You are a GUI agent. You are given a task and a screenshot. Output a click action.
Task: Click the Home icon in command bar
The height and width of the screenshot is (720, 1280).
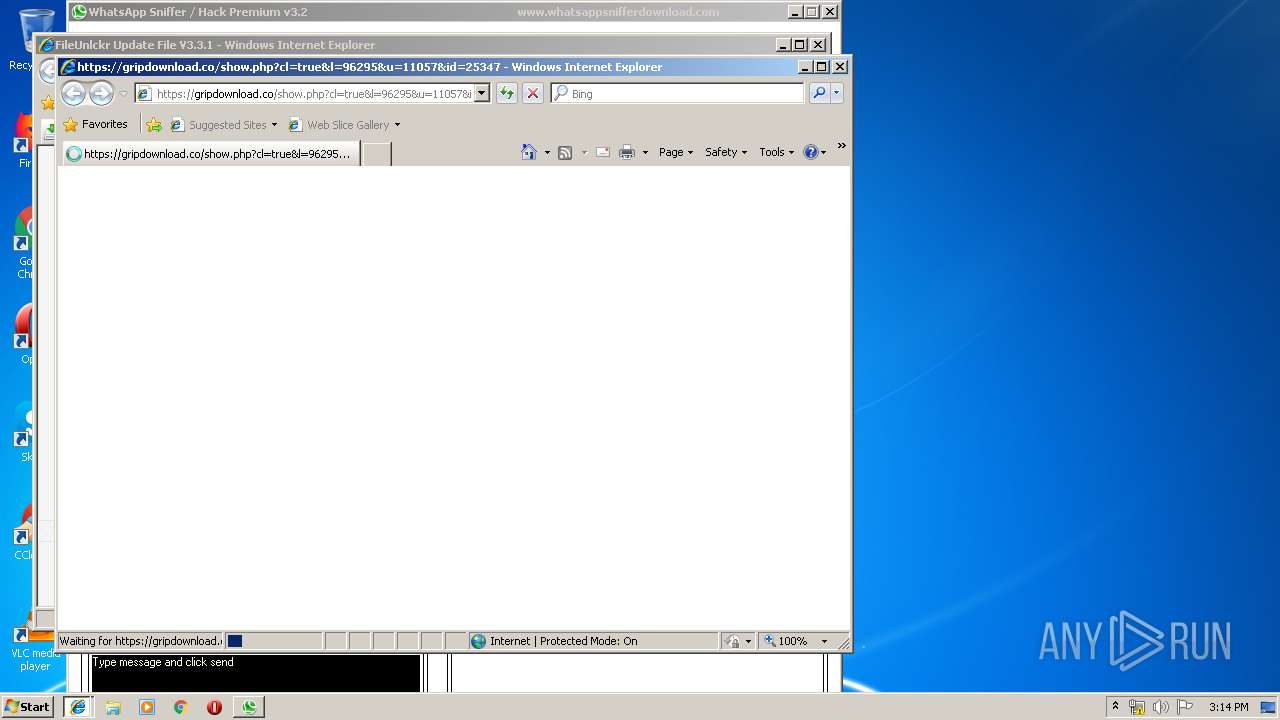(x=529, y=152)
